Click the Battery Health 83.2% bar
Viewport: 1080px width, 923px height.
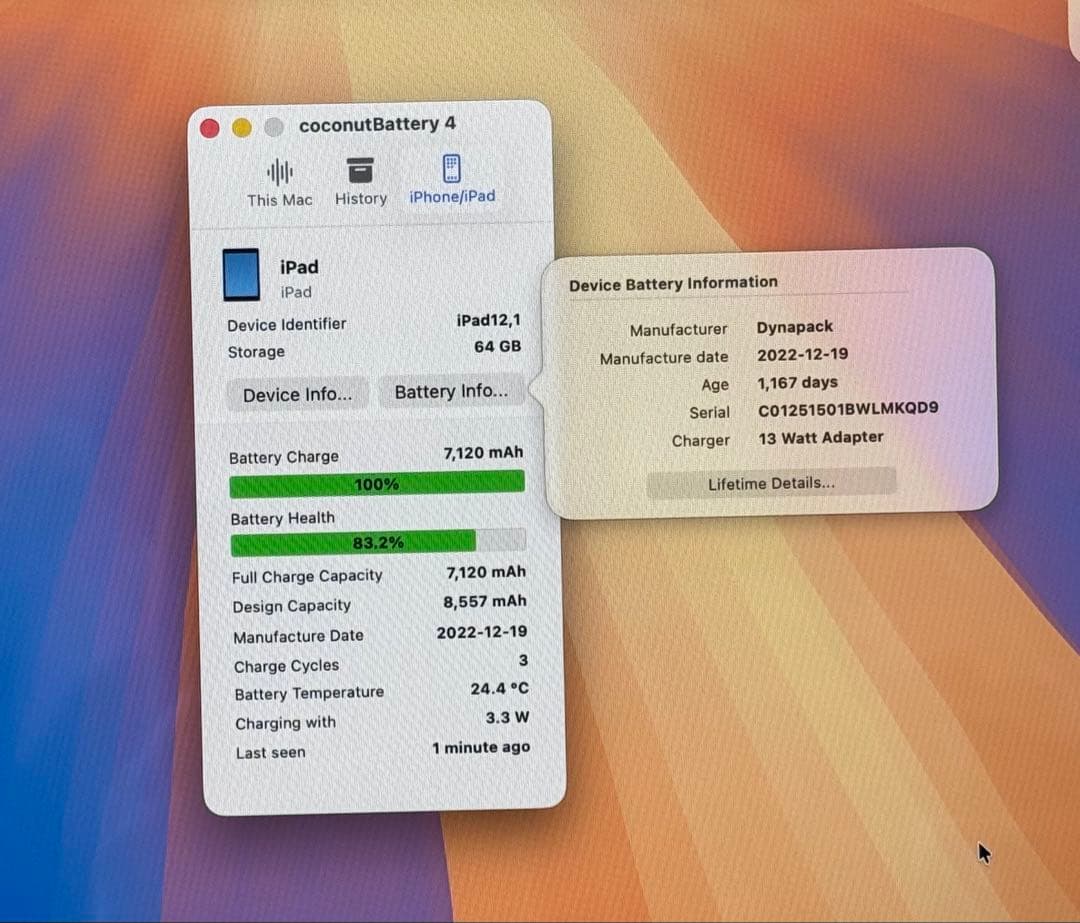378,542
